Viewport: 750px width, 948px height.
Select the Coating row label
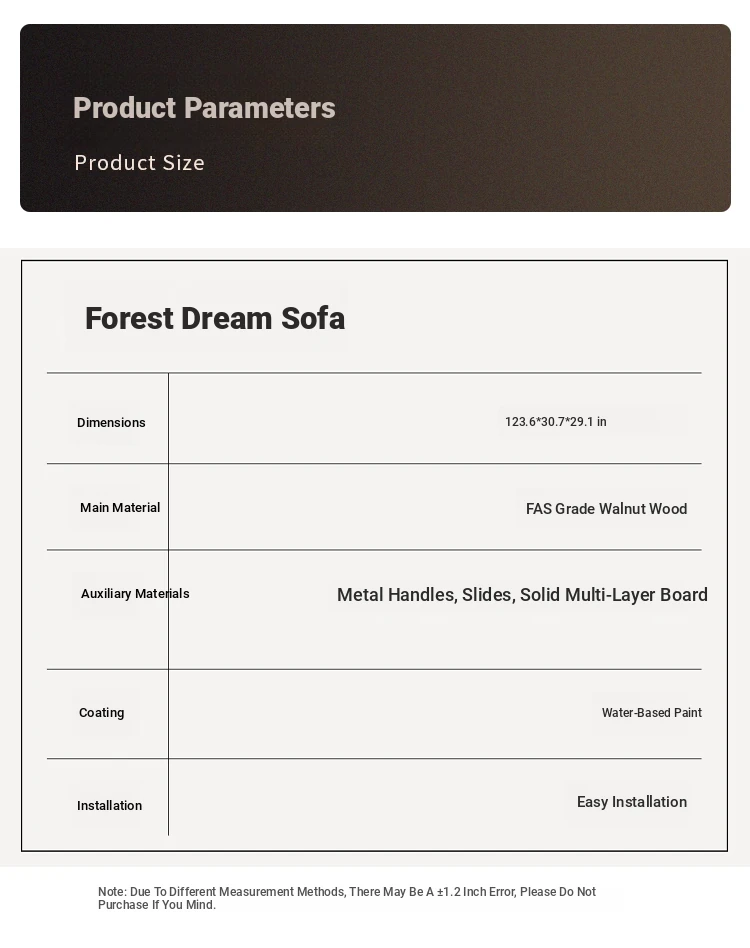click(101, 713)
